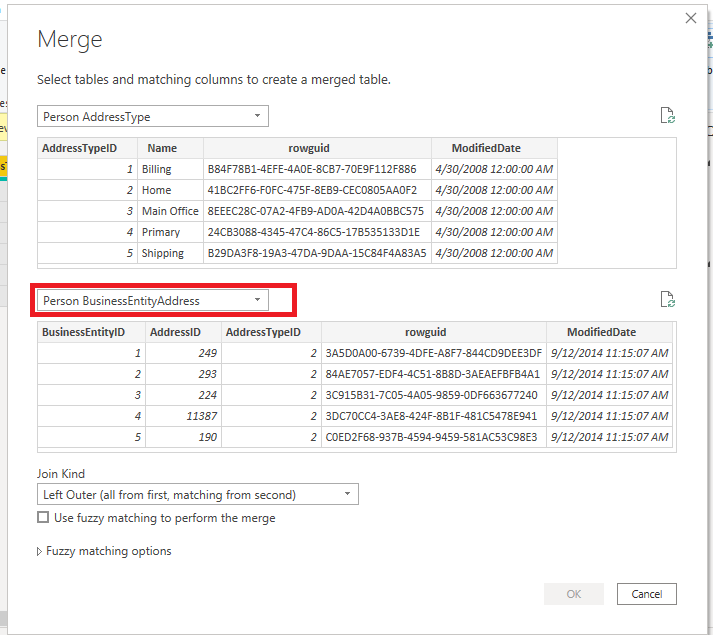Close the Merge dialog with X
The height and width of the screenshot is (635, 713).
tap(690, 18)
